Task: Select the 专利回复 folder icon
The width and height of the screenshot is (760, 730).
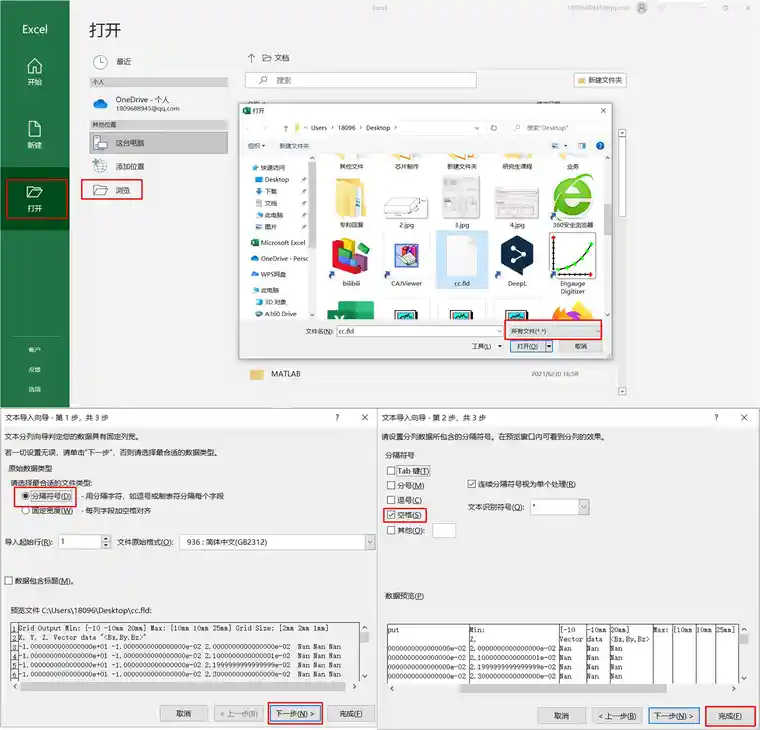Action: click(351, 198)
